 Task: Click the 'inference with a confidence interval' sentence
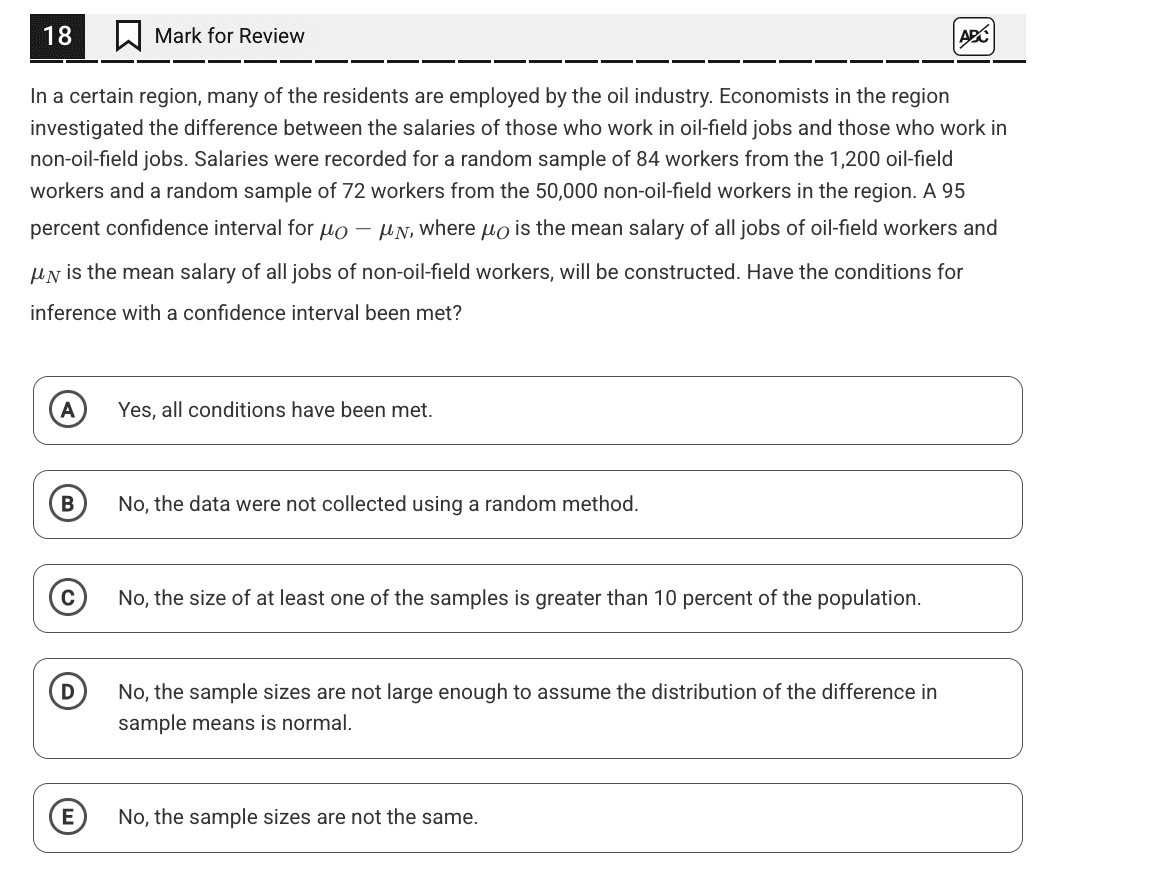[246, 313]
